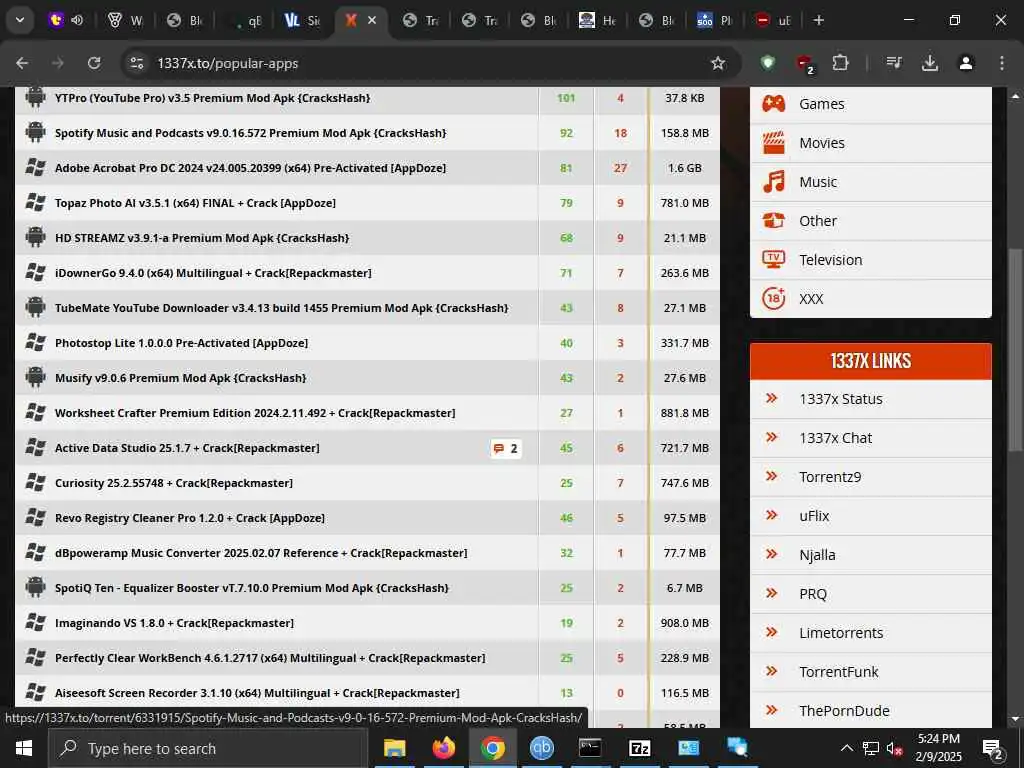Screen dimensions: 1024x768
Task: Open Aiseesoft Screen Recorder link
Action: (257, 693)
